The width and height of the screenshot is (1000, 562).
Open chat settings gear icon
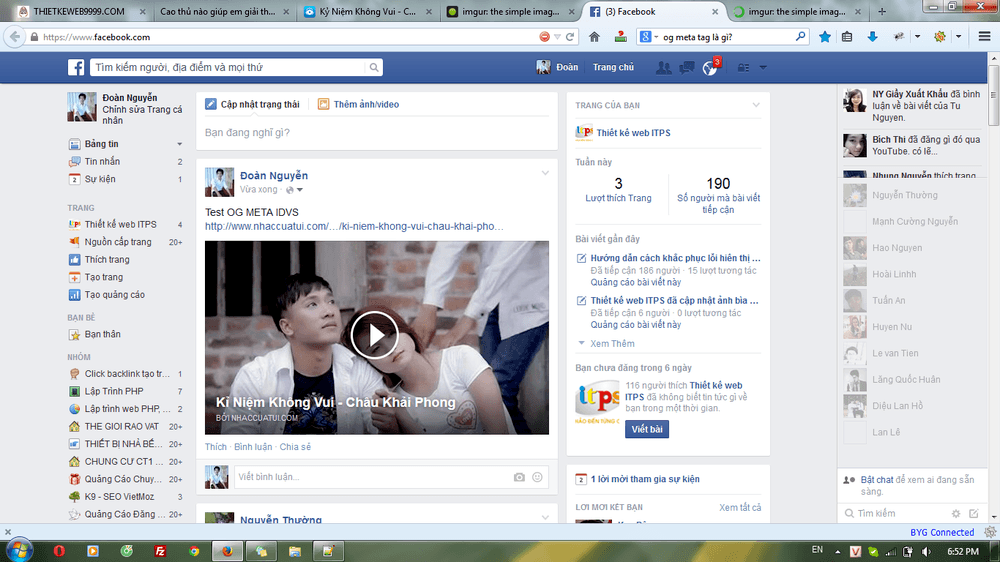click(955, 514)
